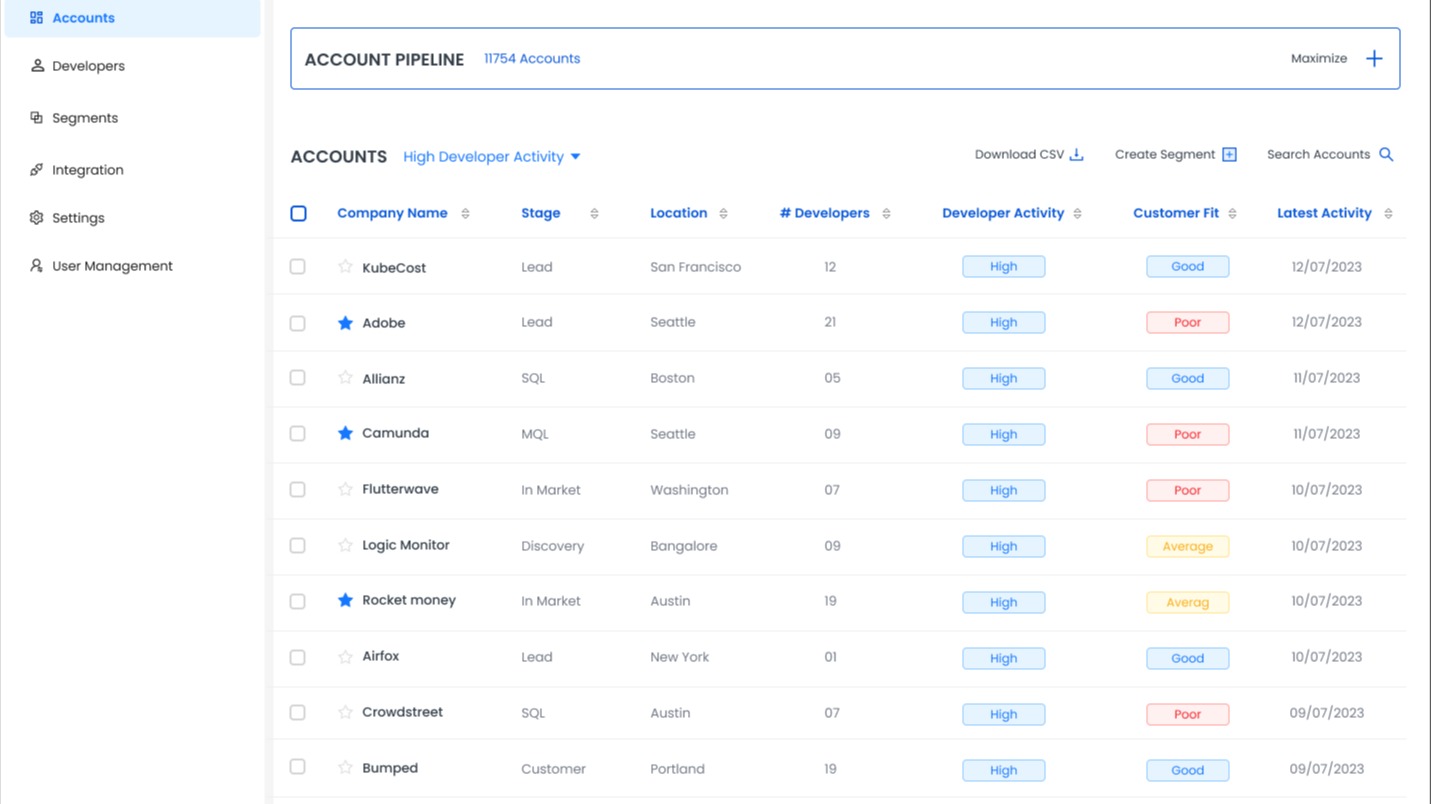
Task: Open the Accounts section icon in sidebar
Action: point(36,17)
